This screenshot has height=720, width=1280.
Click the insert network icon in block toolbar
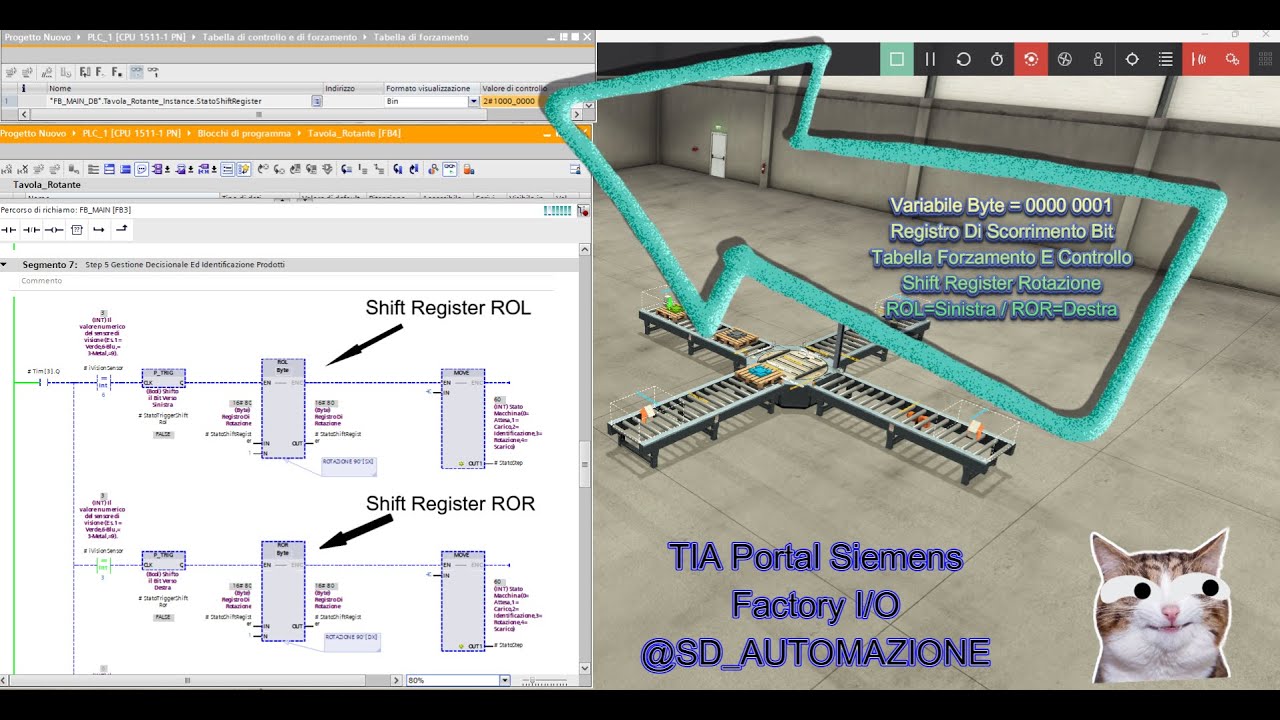(x=7, y=169)
